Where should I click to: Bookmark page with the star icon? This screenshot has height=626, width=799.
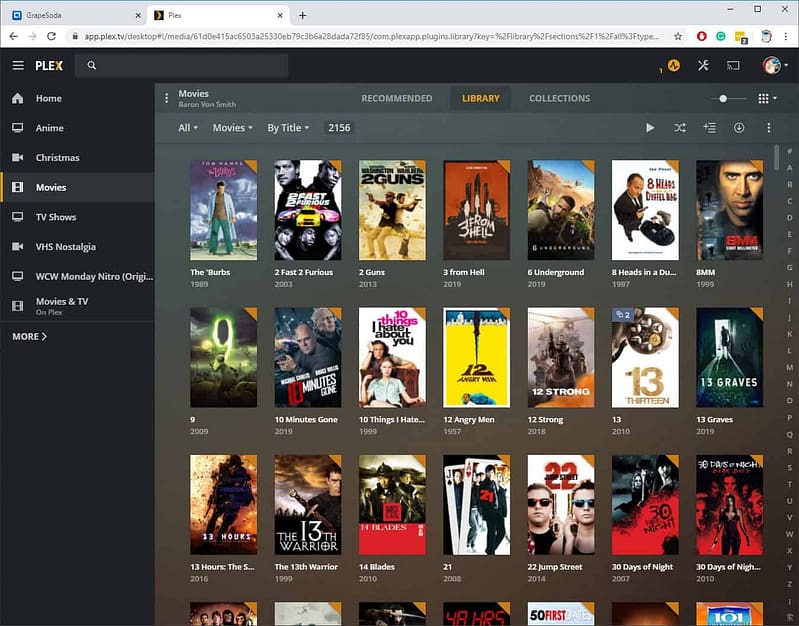tap(678, 36)
